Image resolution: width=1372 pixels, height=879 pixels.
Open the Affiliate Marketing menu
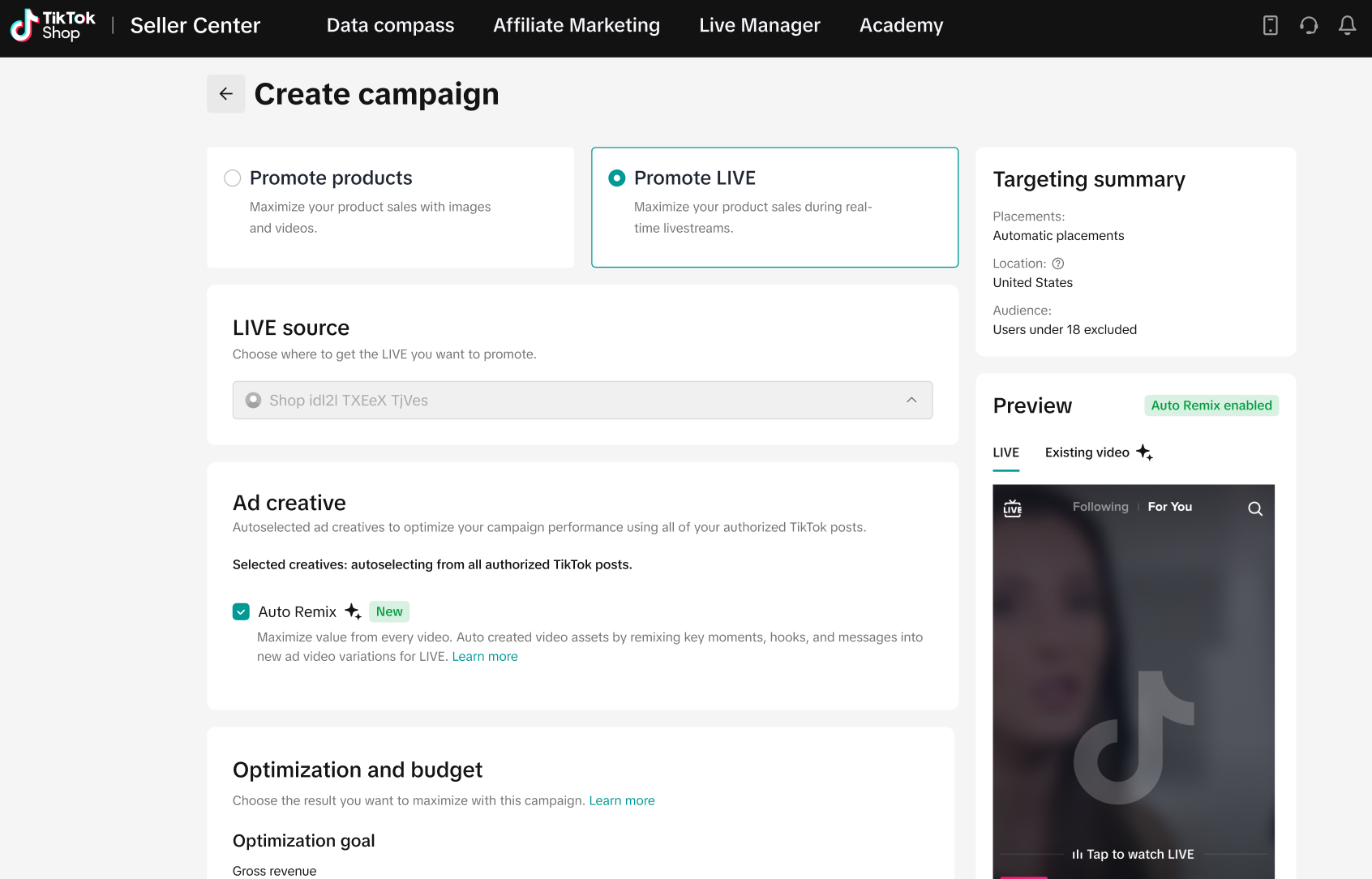(577, 26)
